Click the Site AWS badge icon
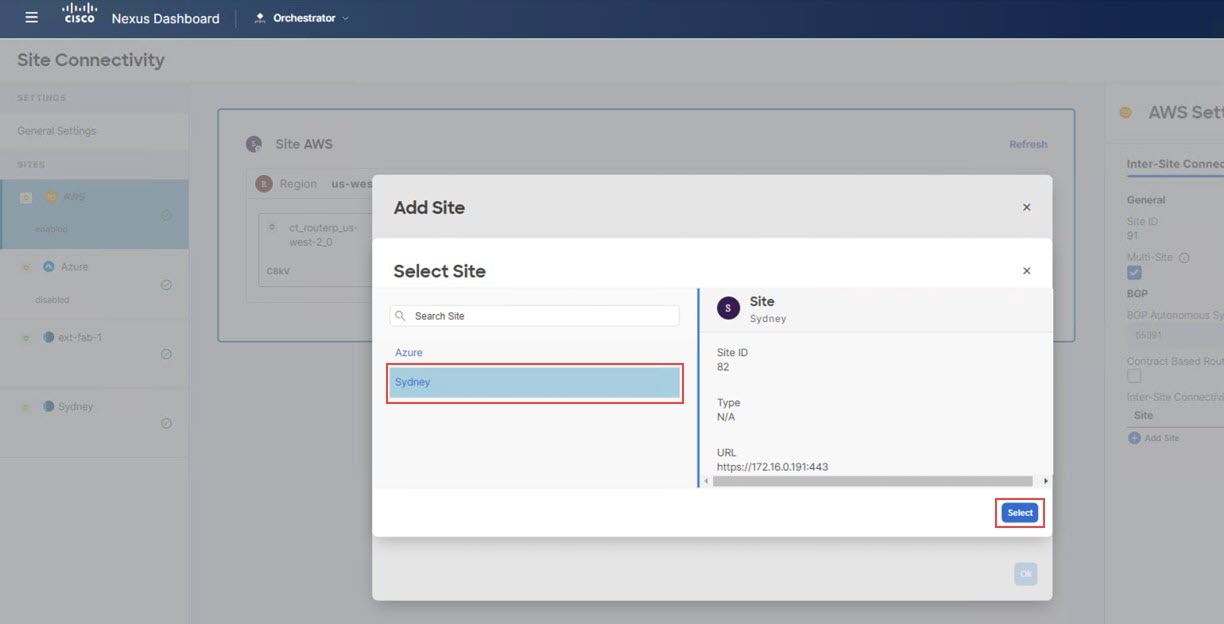This screenshot has width=1224, height=624. [x=254, y=144]
